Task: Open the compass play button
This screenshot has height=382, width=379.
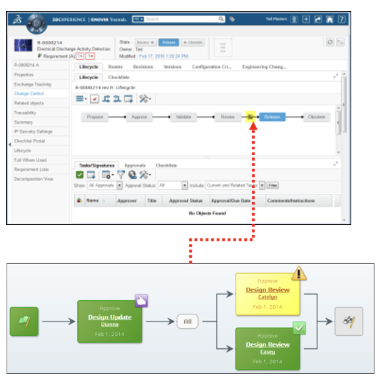Action: pos(36,24)
